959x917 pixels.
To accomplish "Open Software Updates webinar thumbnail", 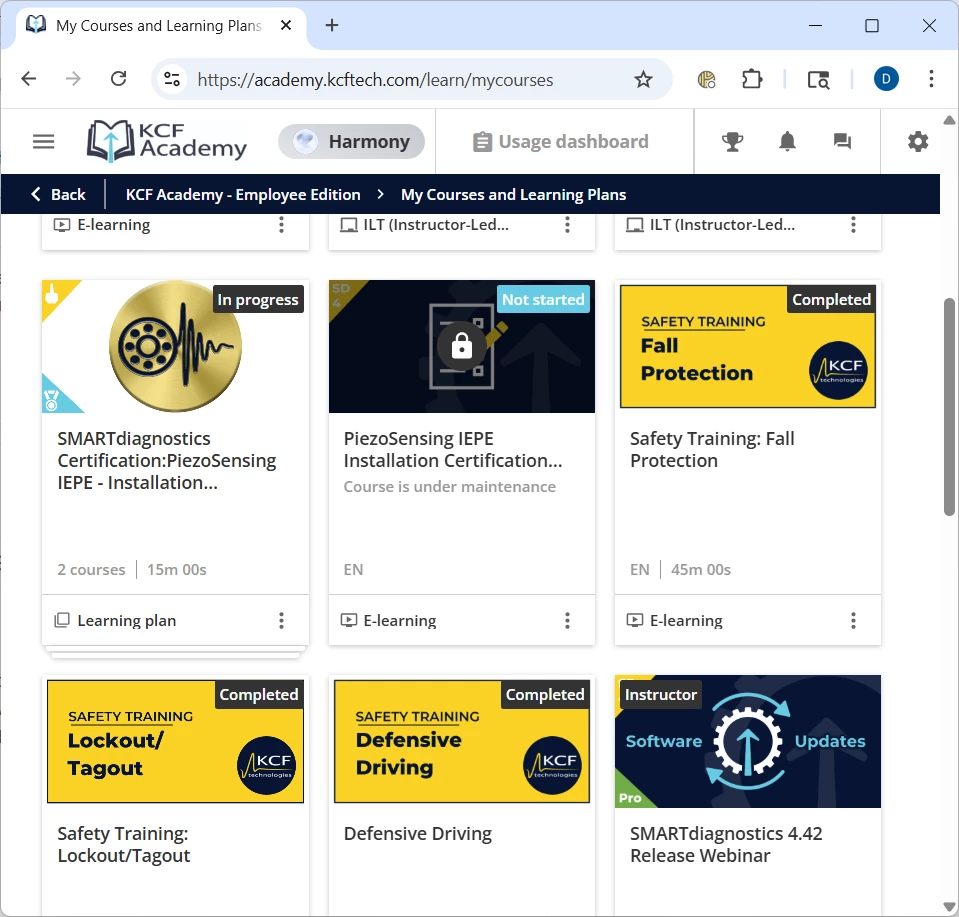I will (x=748, y=741).
